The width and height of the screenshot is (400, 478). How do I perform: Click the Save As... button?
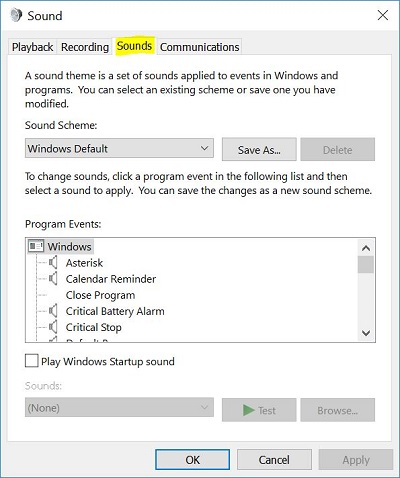259,150
